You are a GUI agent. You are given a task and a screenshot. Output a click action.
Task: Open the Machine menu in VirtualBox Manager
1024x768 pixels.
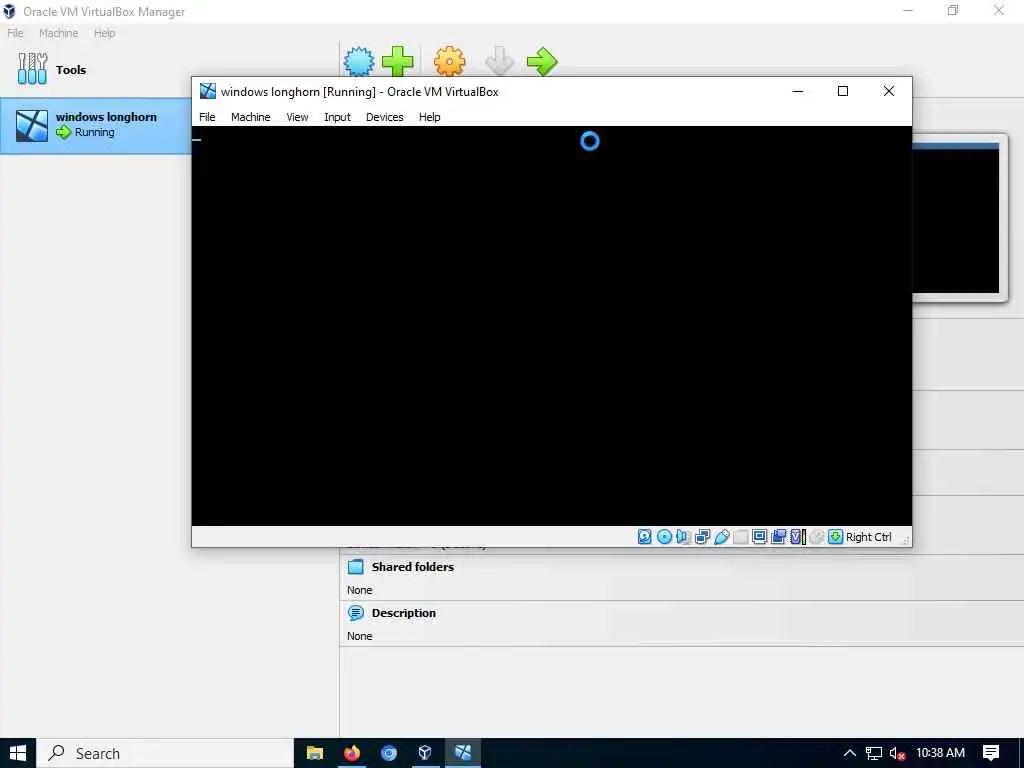point(58,33)
